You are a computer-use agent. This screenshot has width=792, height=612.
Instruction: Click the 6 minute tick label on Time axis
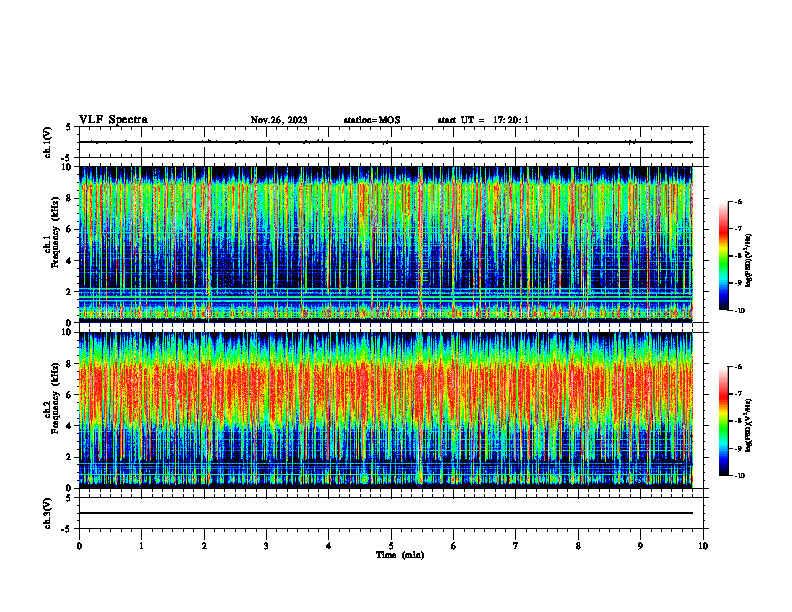[x=454, y=546]
